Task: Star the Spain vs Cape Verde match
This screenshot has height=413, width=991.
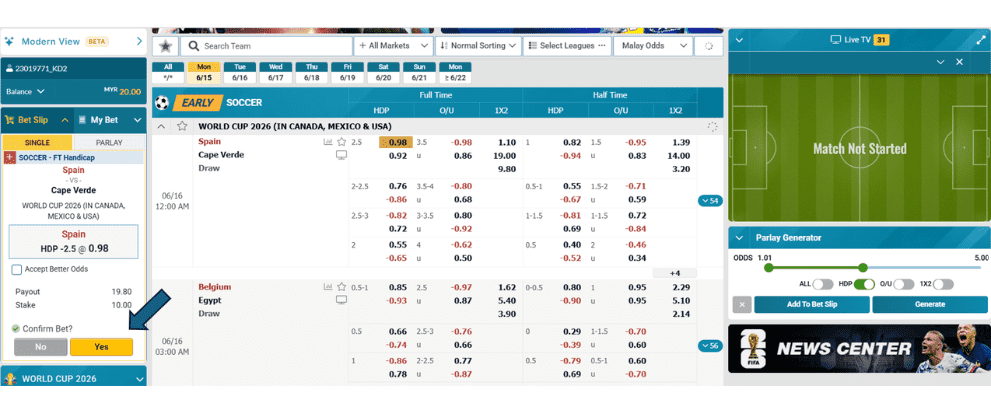Action: pos(341,142)
